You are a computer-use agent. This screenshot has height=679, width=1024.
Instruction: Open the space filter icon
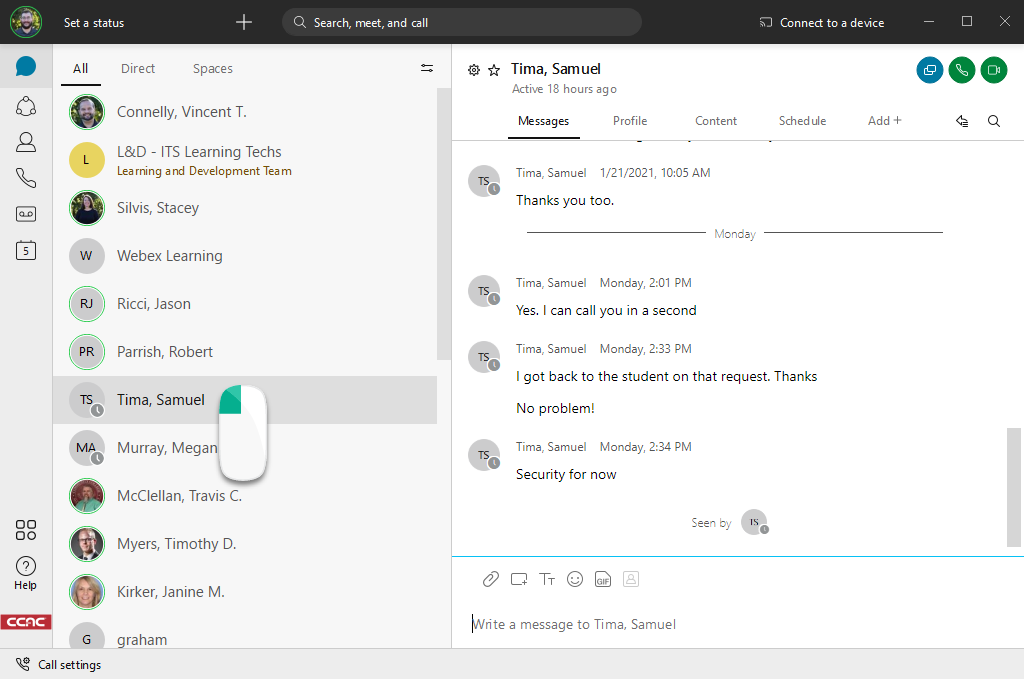[426, 68]
